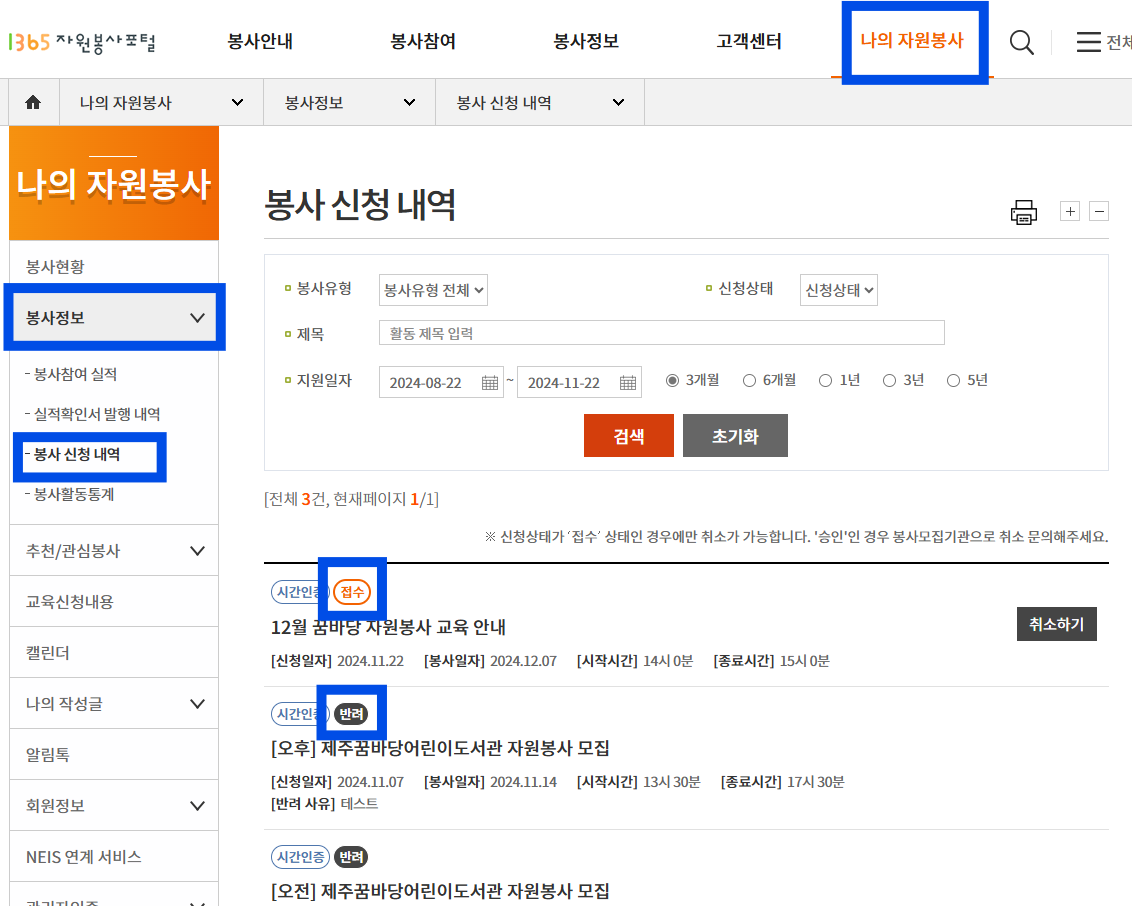Expand the 회원정보 sidebar section

point(114,806)
